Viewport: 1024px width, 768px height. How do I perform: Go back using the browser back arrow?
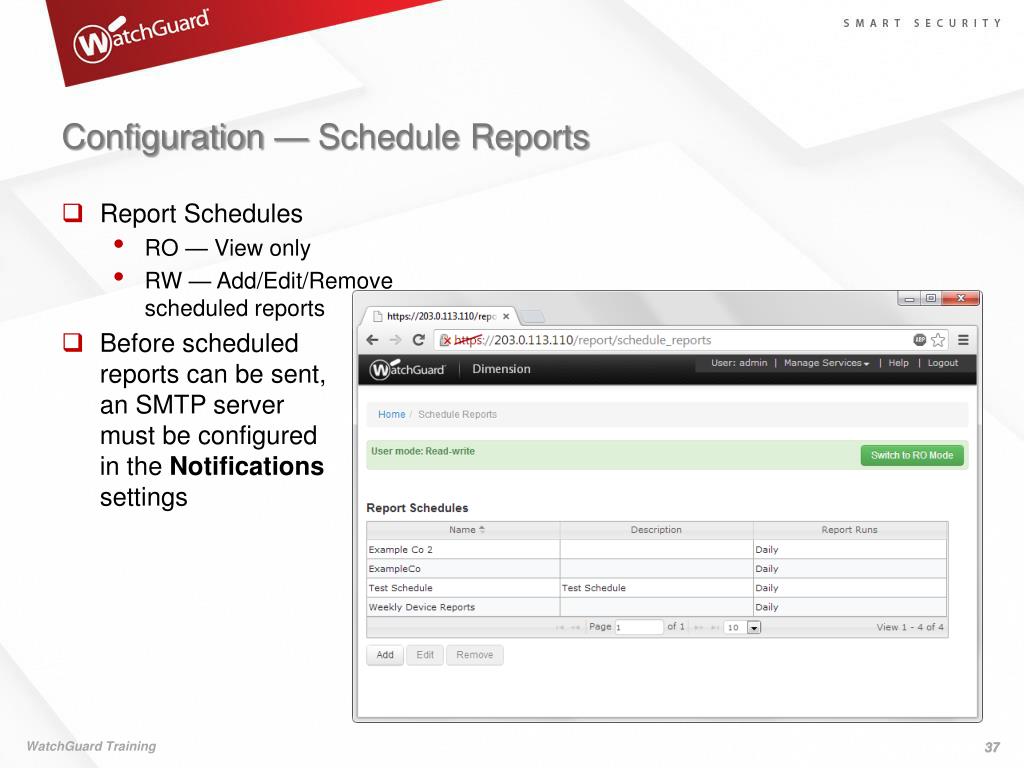coord(372,340)
